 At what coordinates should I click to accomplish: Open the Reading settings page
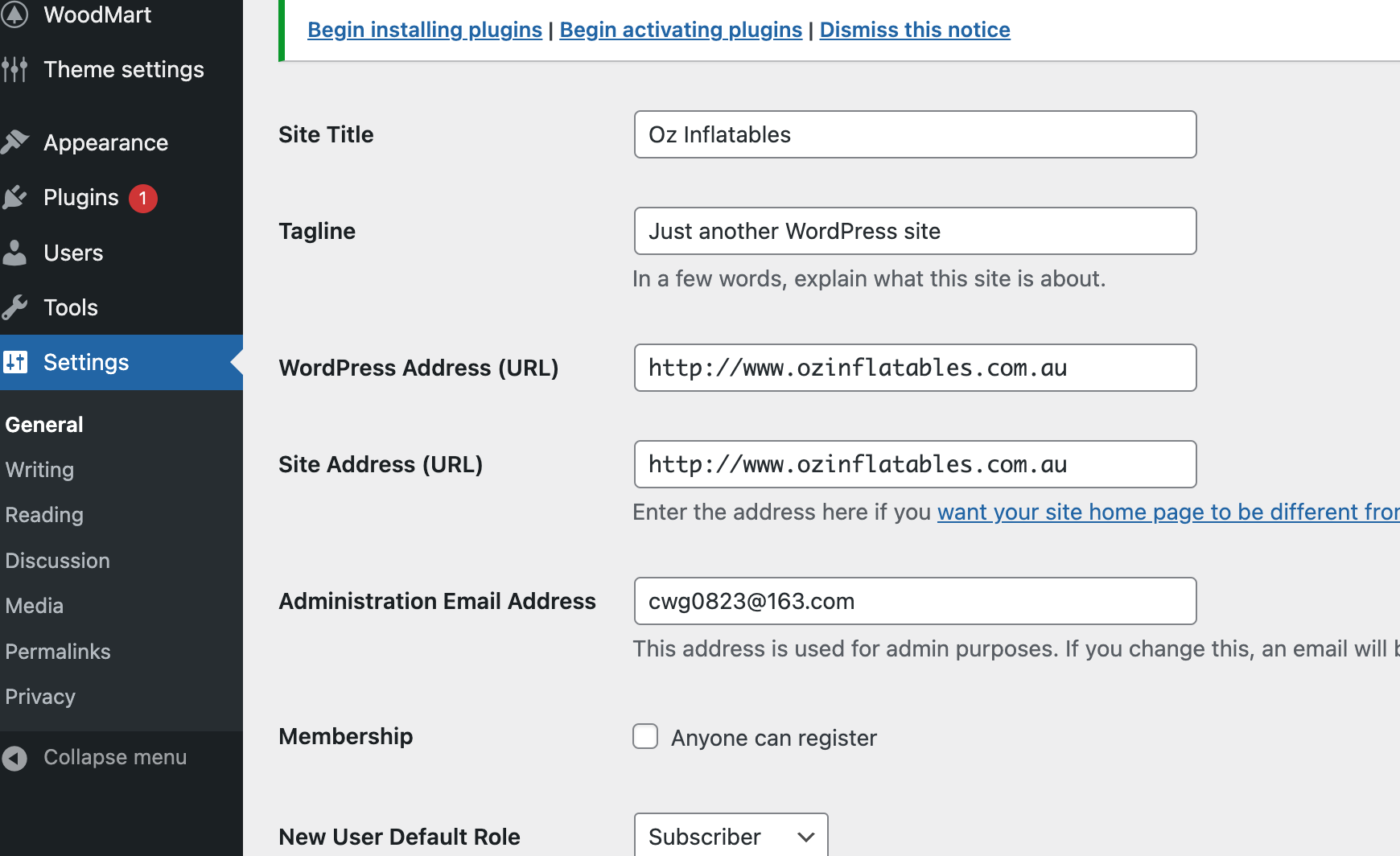pyautogui.click(x=44, y=515)
